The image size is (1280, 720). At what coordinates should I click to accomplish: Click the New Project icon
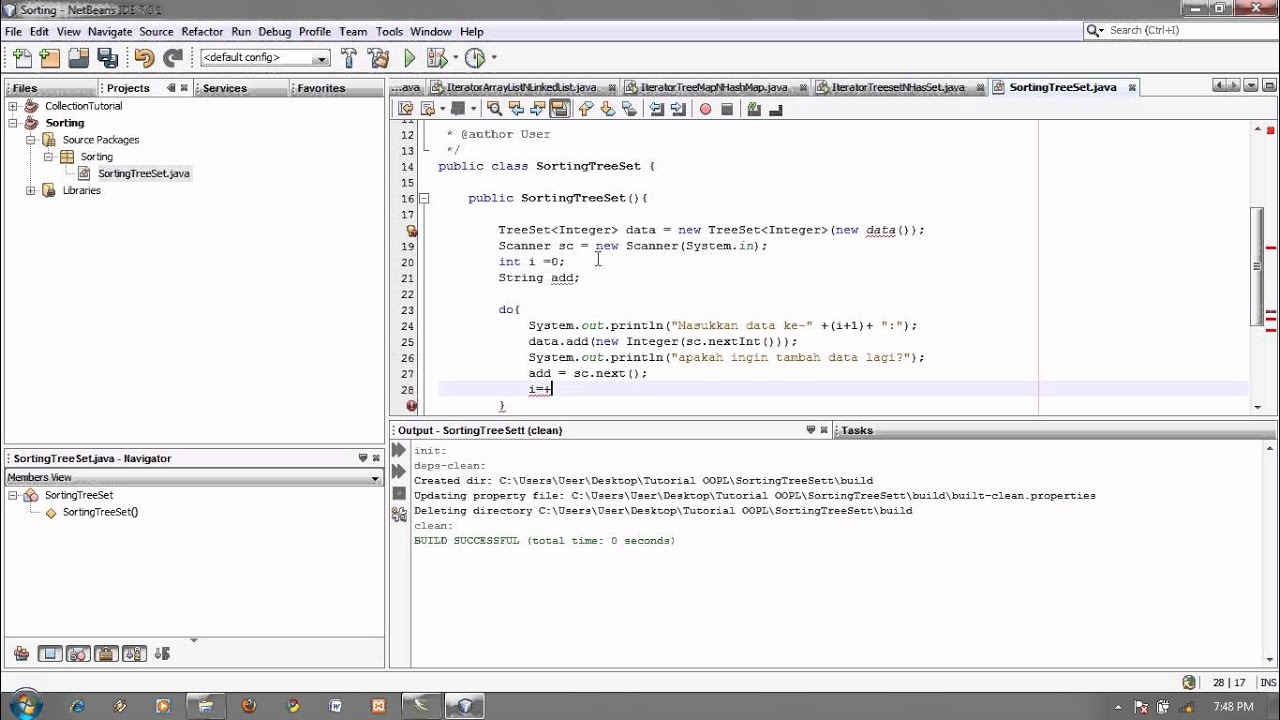[x=49, y=58]
